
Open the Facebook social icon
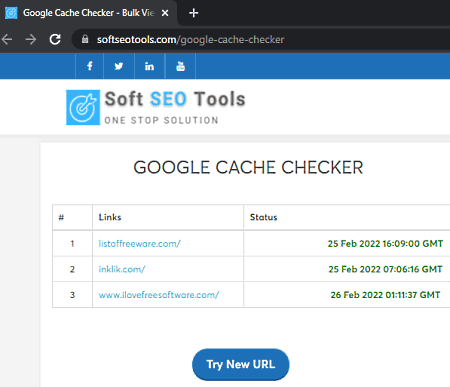[90, 66]
